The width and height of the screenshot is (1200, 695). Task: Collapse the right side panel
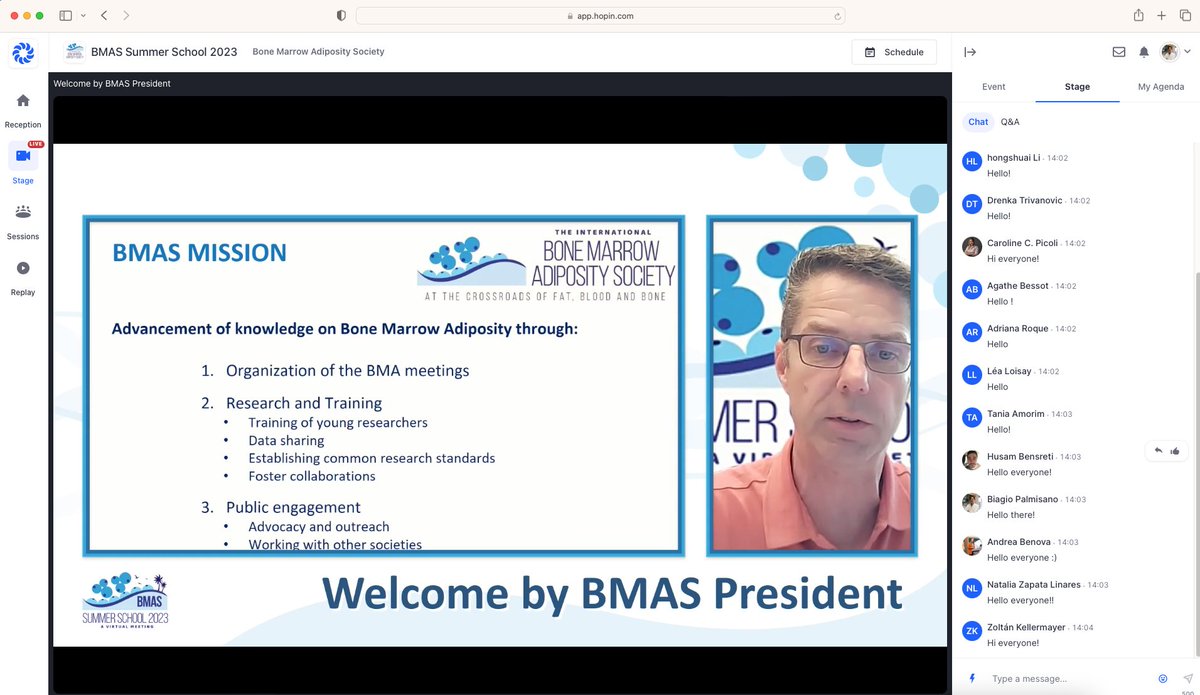971,51
